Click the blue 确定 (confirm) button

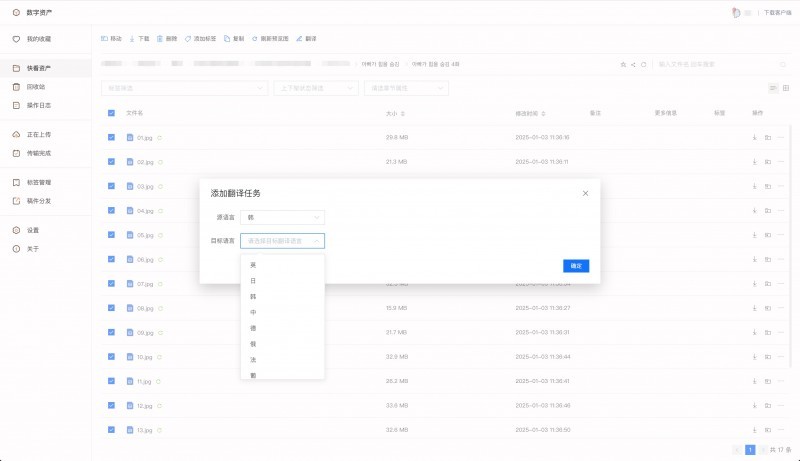coord(576,266)
